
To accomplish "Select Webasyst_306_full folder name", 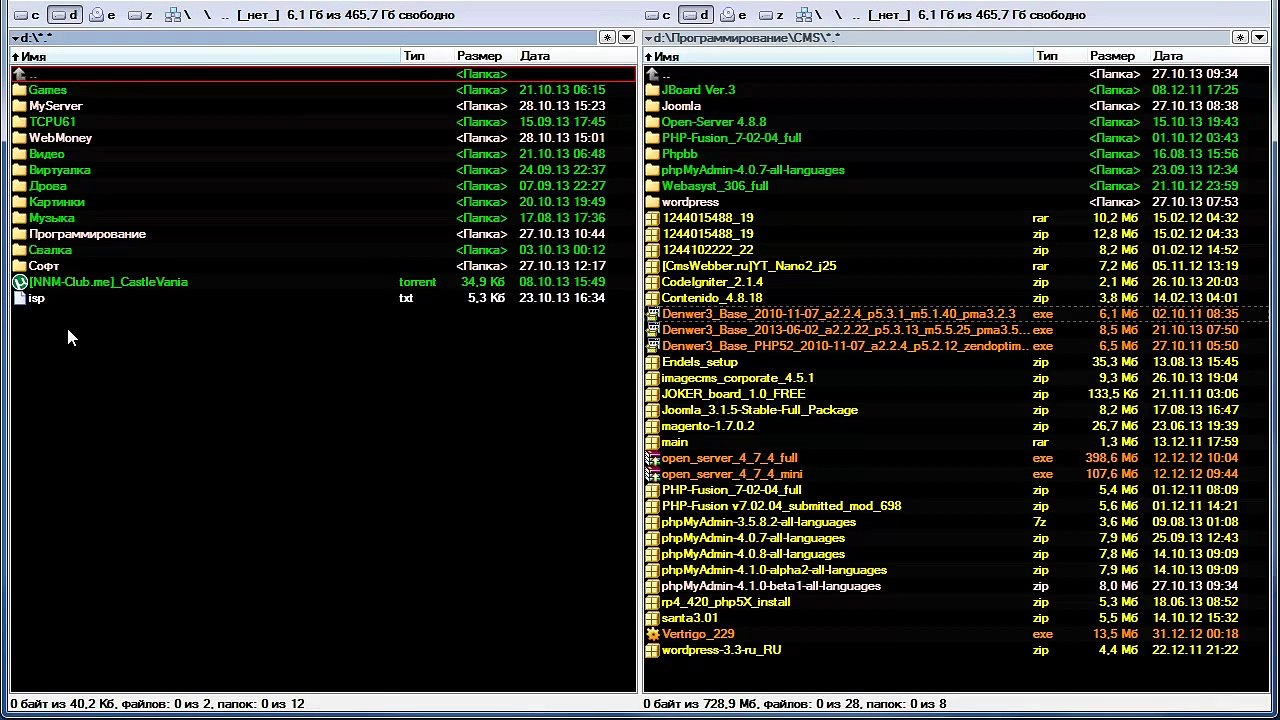I will coord(715,186).
